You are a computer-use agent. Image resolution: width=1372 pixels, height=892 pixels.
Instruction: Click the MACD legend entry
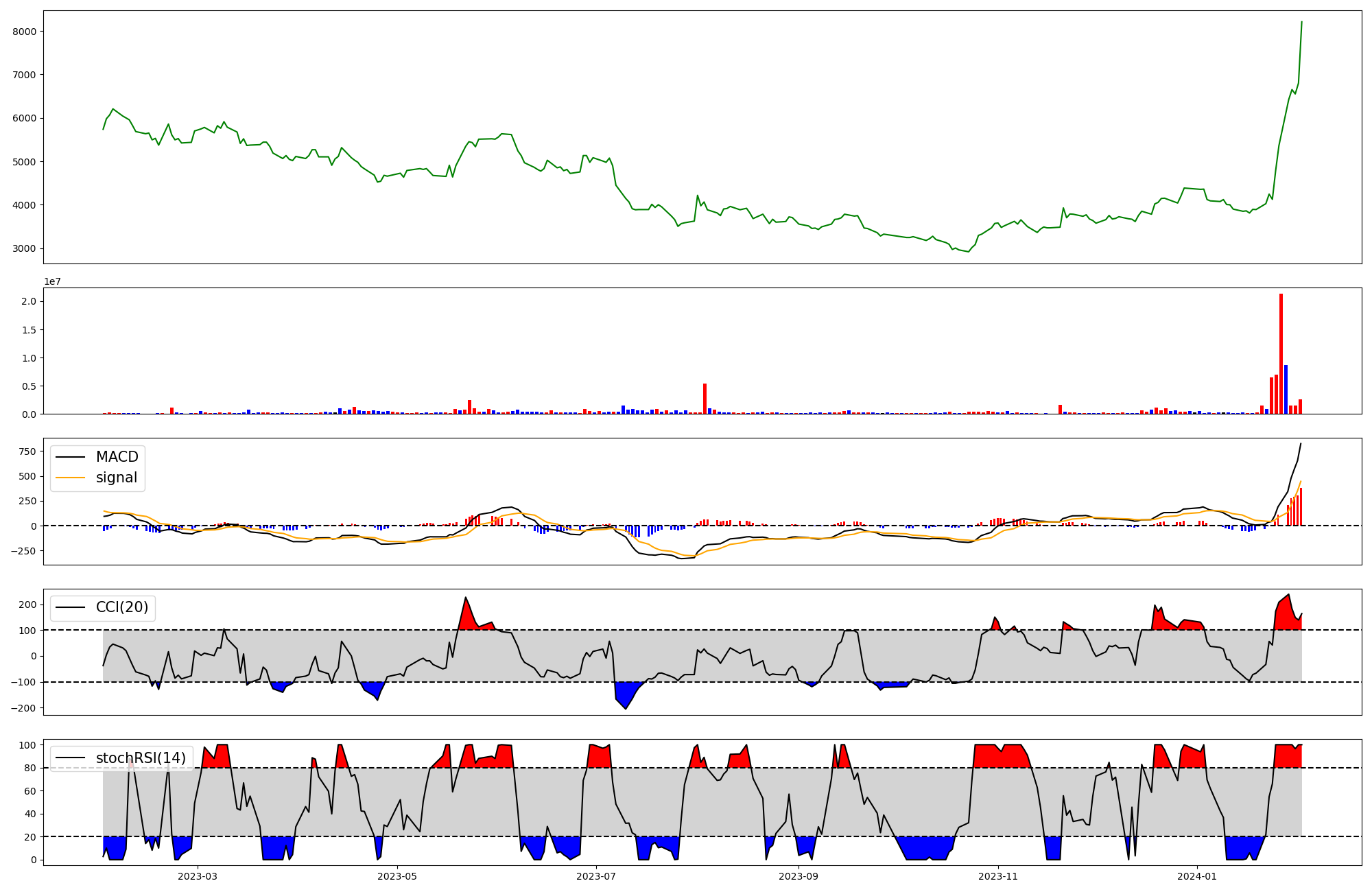117,457
